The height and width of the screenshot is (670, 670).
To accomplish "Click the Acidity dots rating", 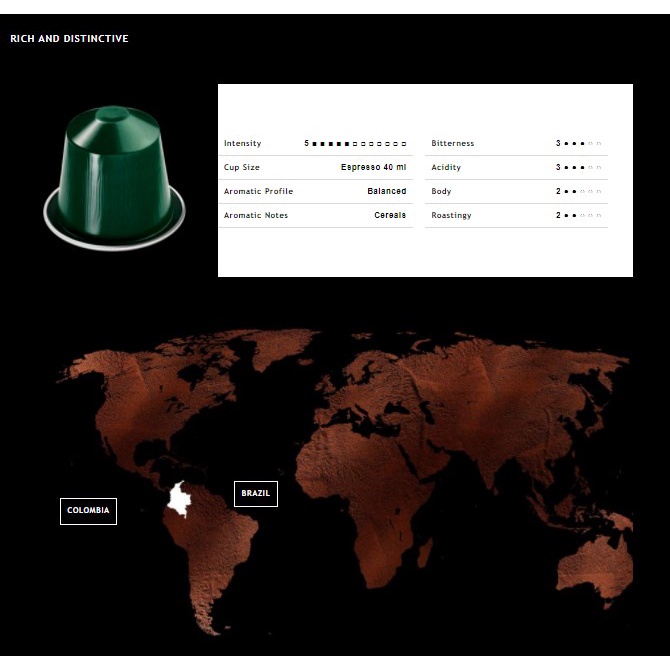I will (582, 168).
